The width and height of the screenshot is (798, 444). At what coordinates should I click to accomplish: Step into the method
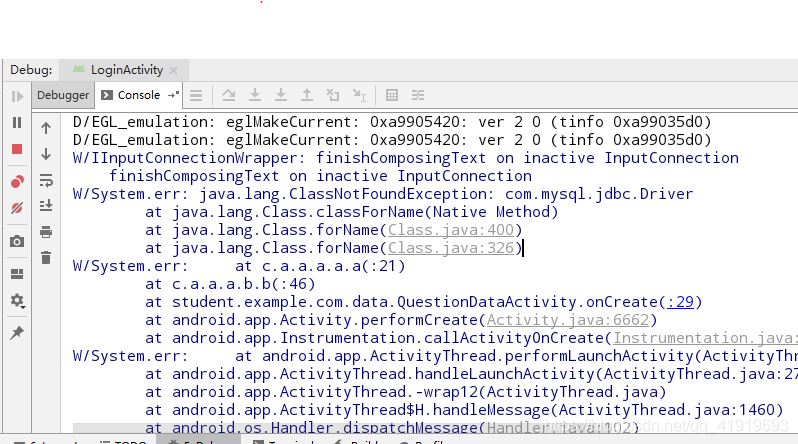point(254,95)
